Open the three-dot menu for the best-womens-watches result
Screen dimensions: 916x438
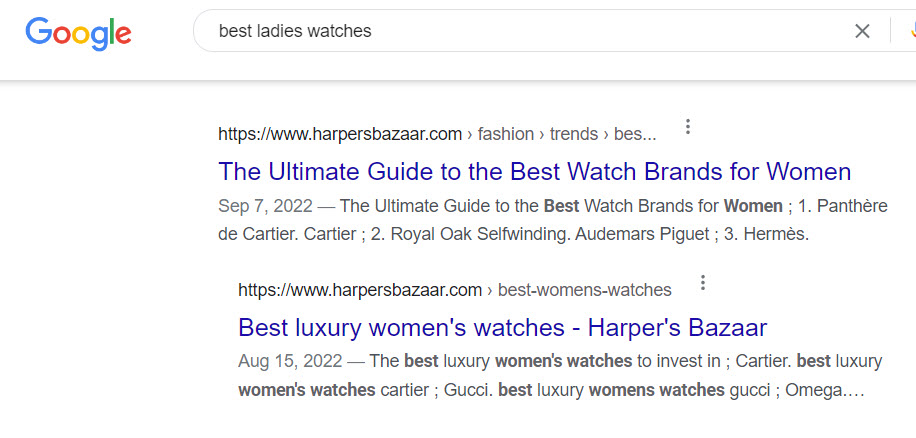tap(703, 283)
